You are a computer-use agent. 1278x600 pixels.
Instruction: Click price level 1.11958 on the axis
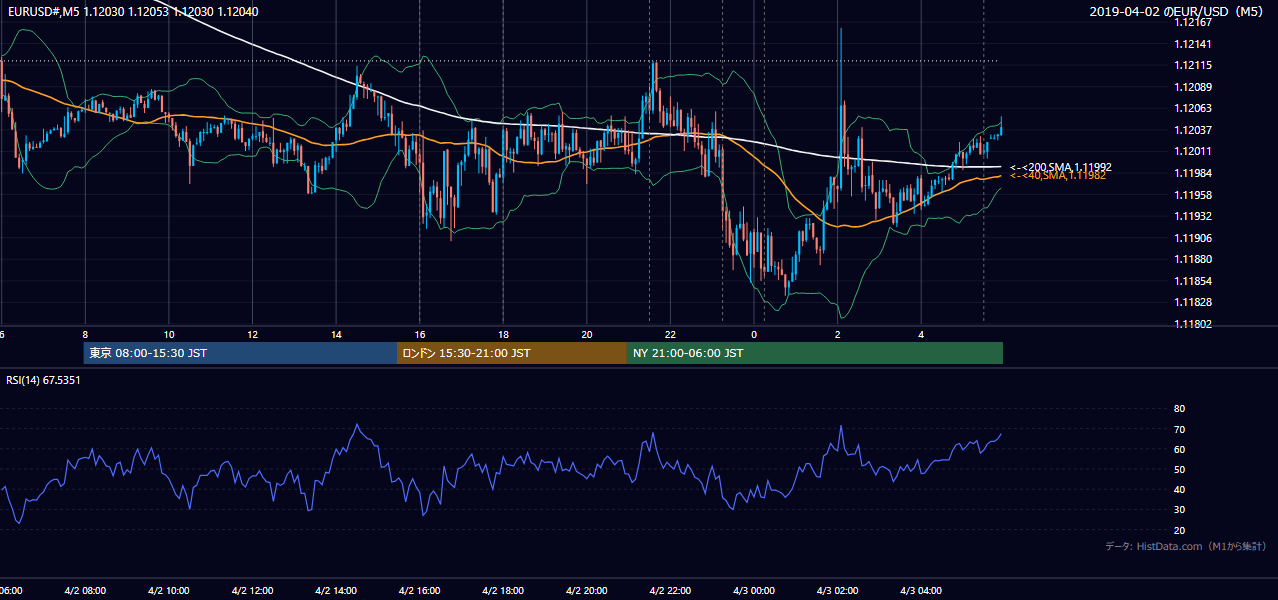pos(1192,194)
